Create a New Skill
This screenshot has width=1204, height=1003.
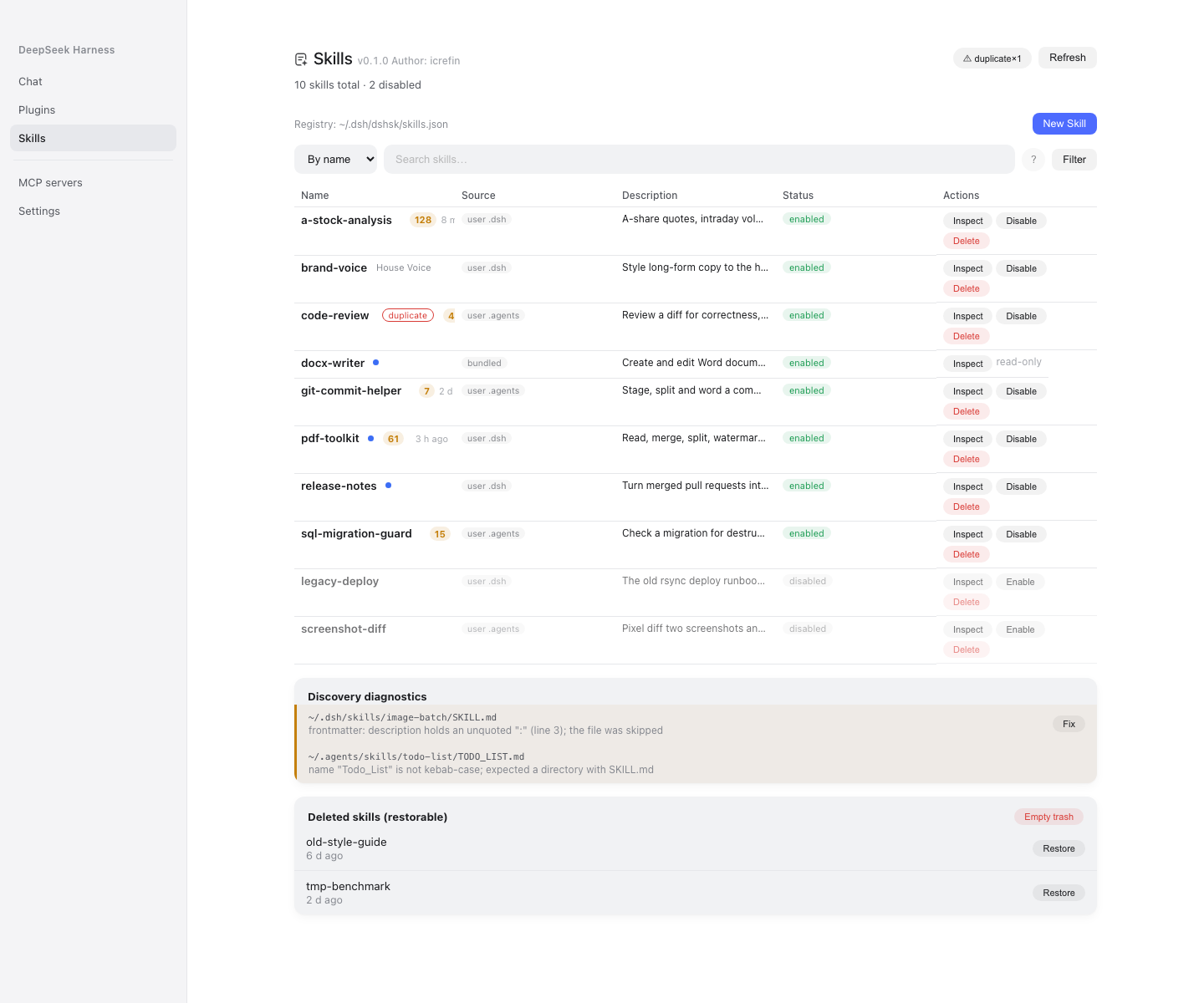[1064, 124]
